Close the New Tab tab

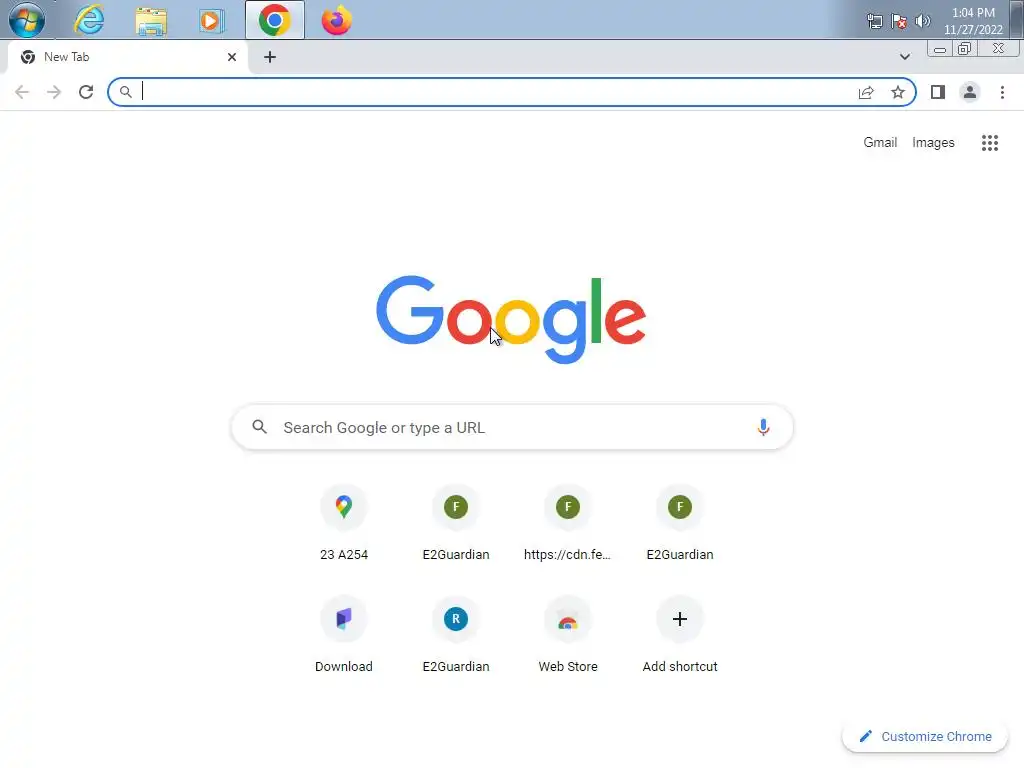(232, 57)
